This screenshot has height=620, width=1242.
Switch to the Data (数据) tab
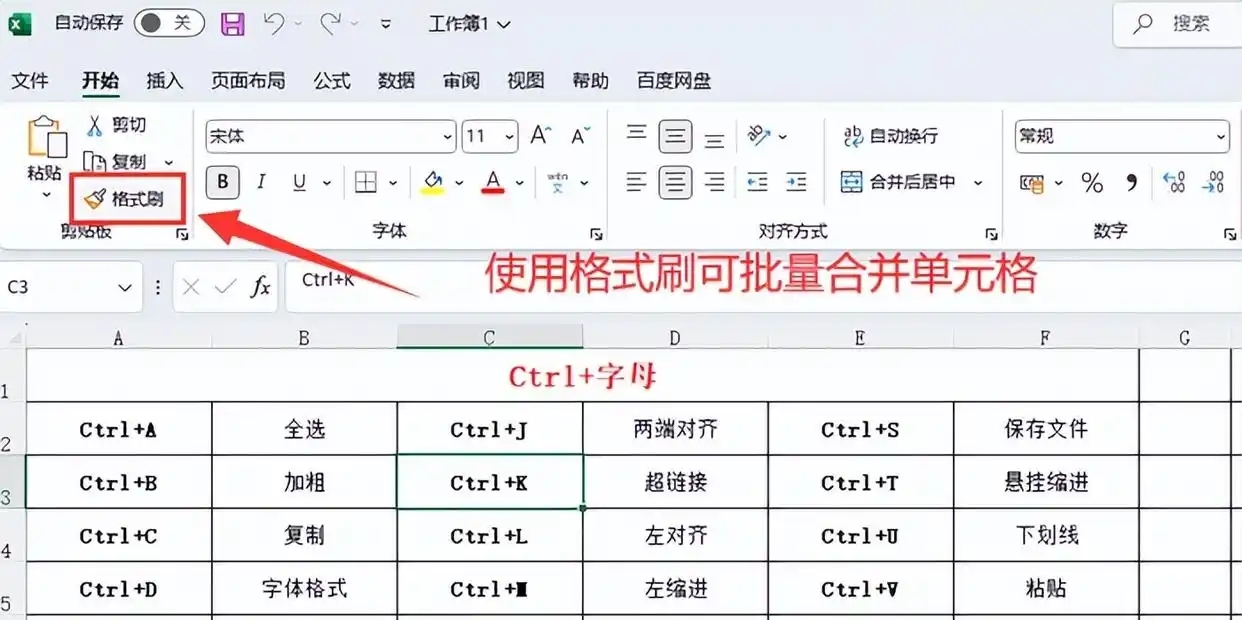397,81
